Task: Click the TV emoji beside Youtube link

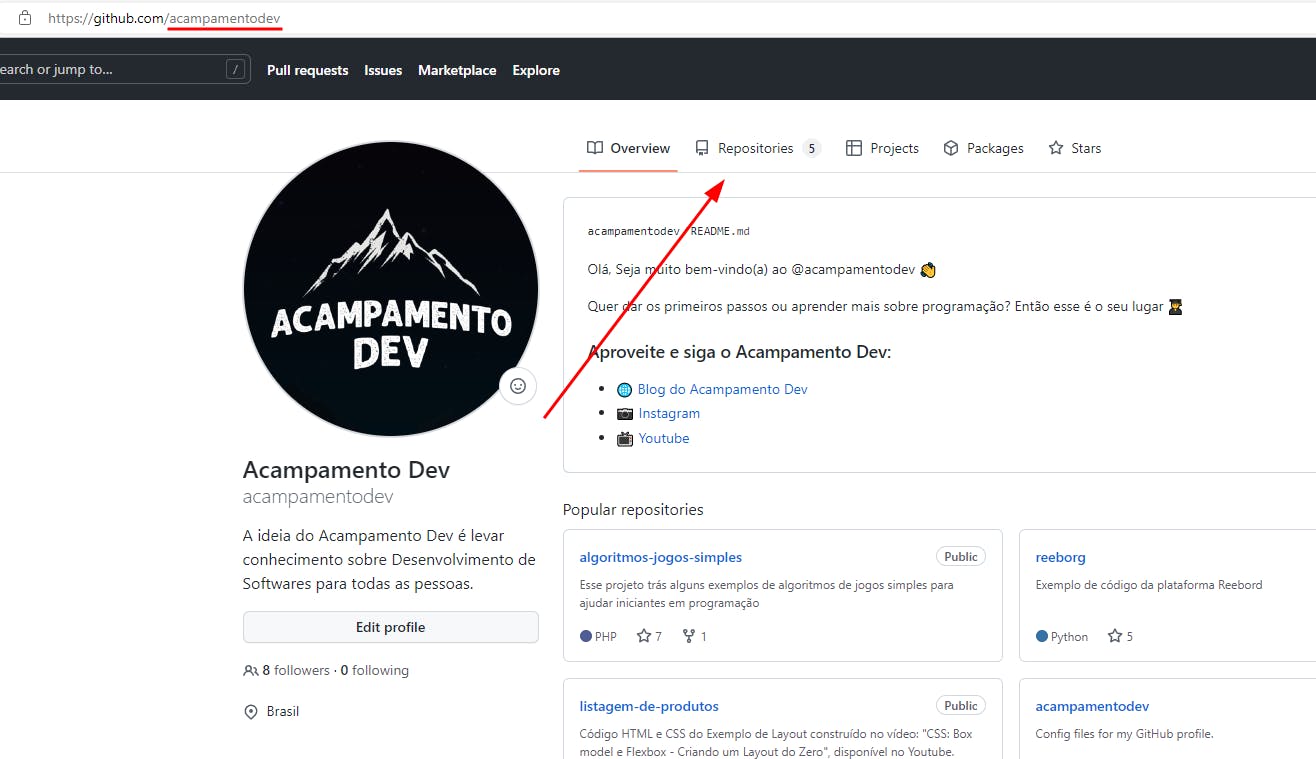Action: 625,438
